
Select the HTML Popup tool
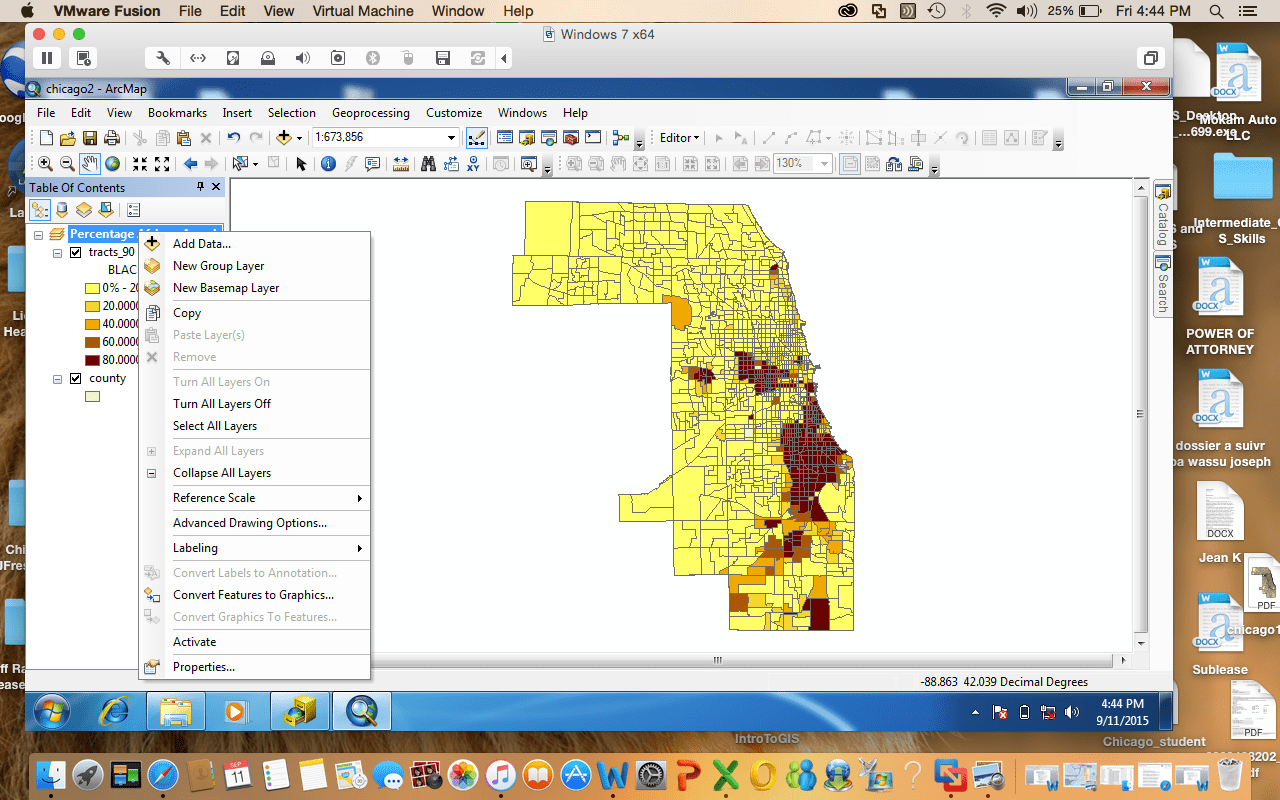[372, 164]
